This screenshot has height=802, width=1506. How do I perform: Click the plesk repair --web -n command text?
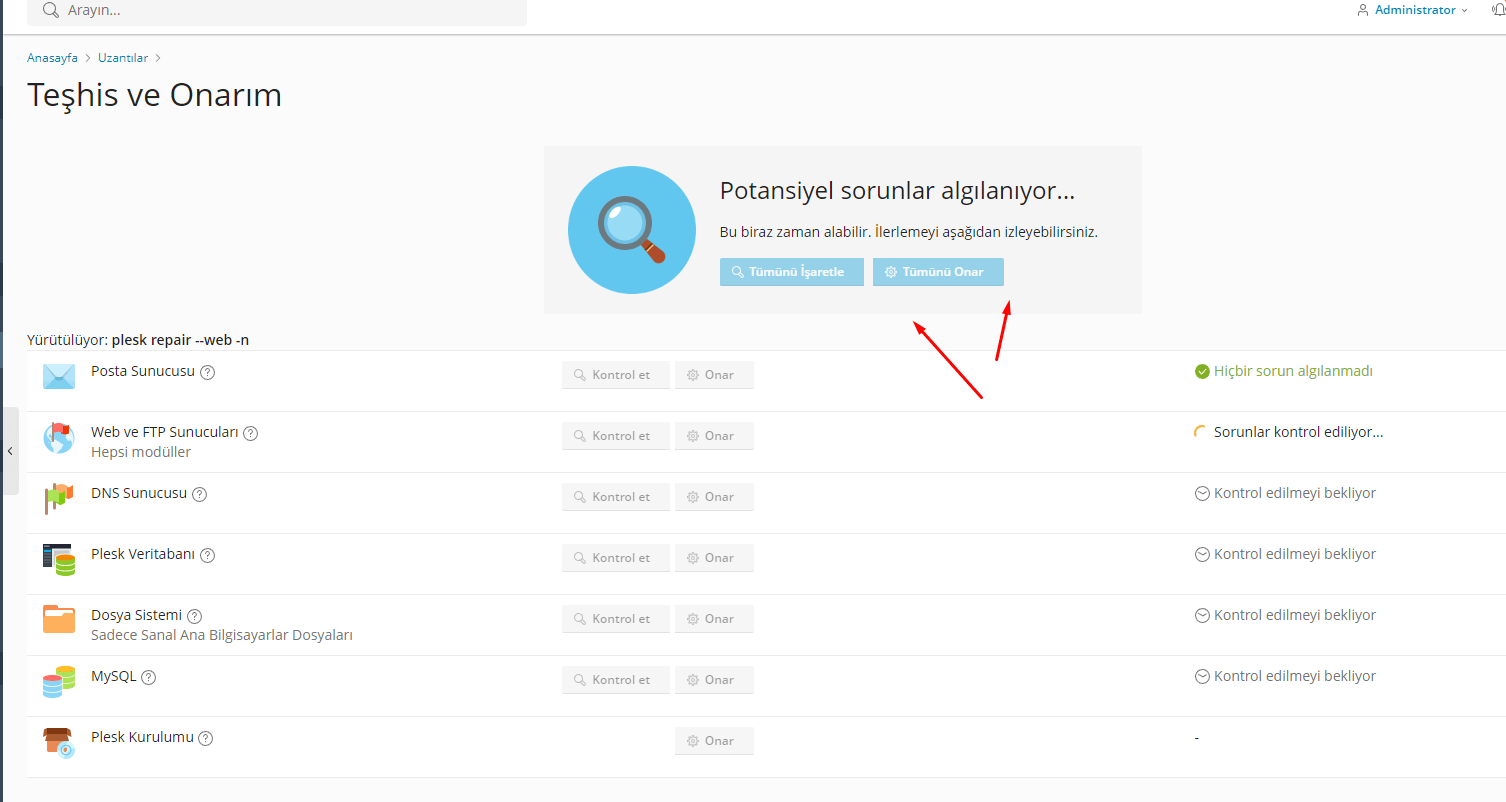pyautogui.click(x=180, y=340)
